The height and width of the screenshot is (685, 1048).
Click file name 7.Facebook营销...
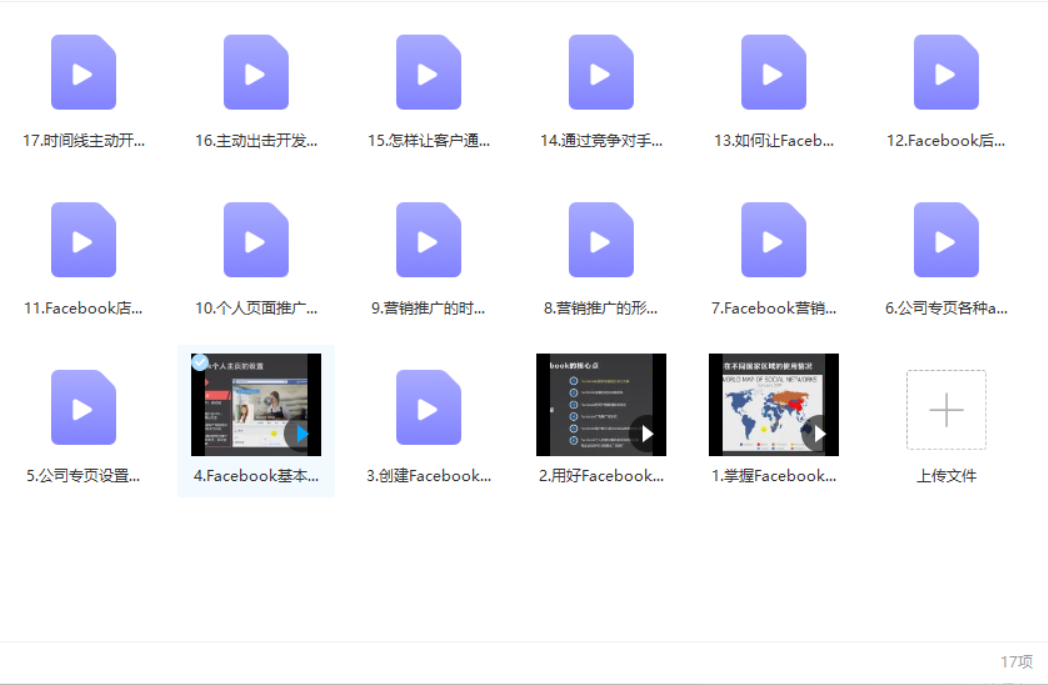tap(773, 309)
